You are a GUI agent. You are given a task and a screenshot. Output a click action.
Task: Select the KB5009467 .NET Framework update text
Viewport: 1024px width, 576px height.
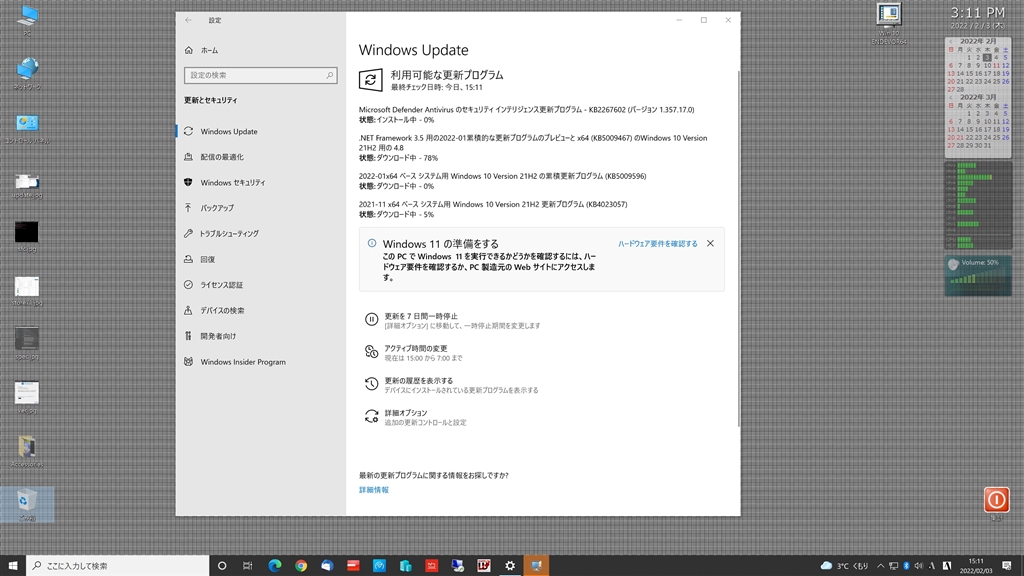click(x=533, y=143)
